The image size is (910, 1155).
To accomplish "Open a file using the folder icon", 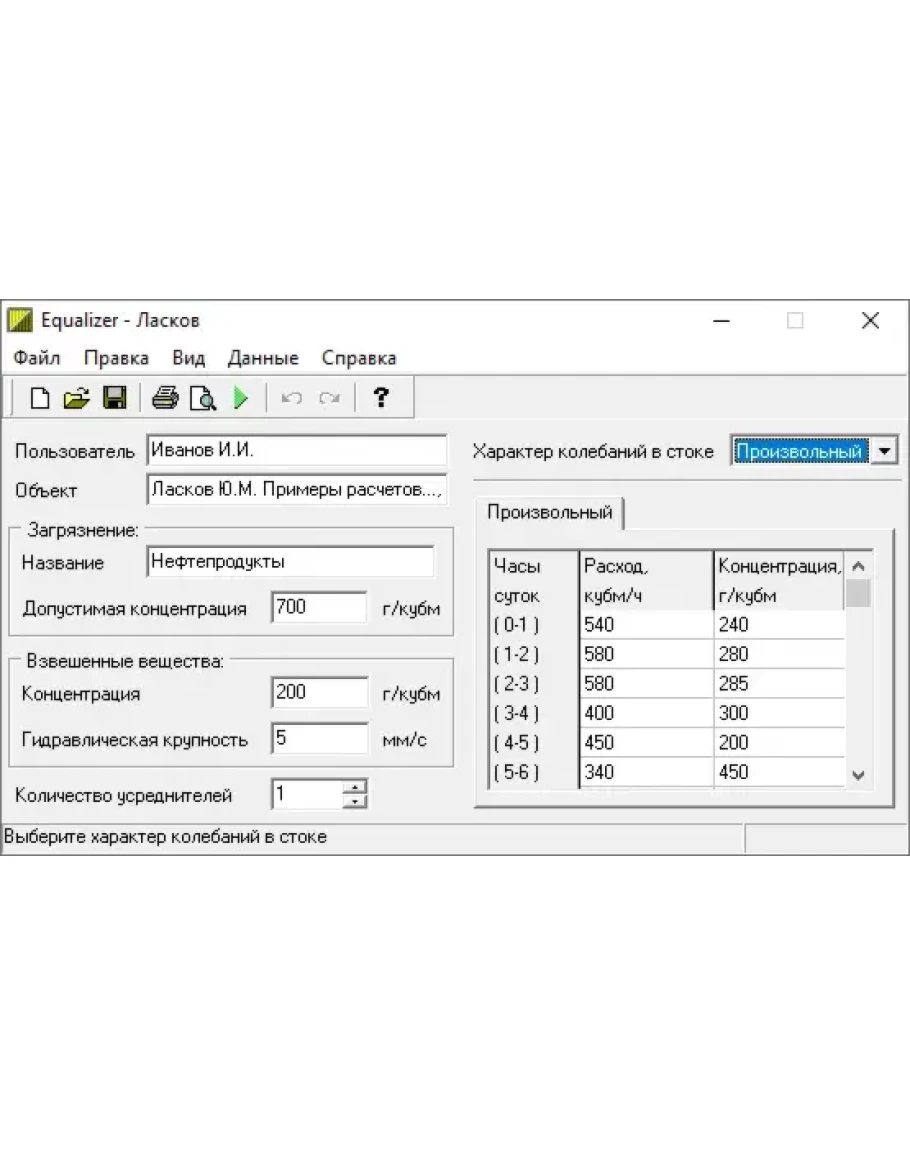I will (x=76, y=399).
